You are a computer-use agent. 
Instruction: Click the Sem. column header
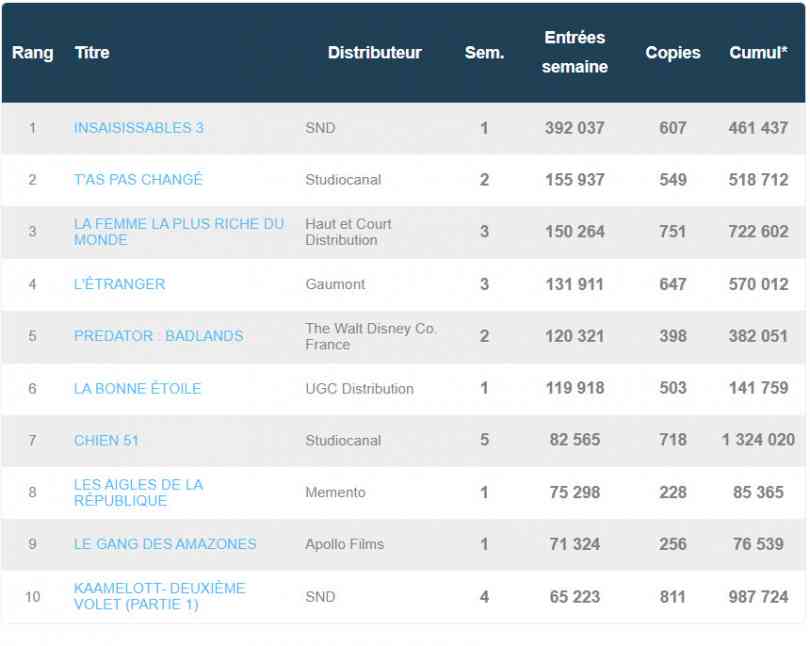486,53
